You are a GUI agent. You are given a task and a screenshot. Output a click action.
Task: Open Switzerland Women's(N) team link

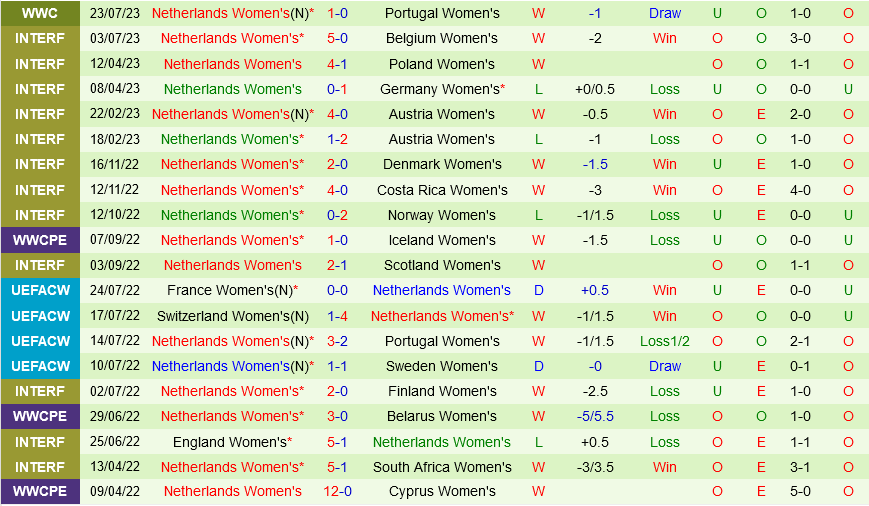tap(232, 316)
